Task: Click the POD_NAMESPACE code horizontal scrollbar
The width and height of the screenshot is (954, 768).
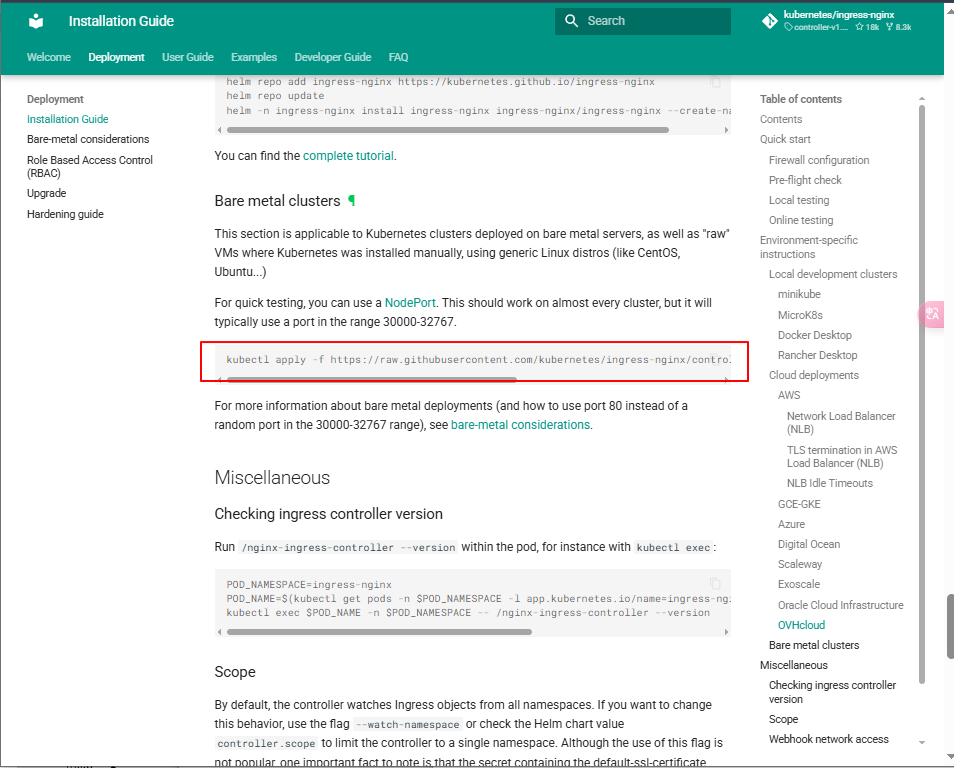Action: pos(379,632)
